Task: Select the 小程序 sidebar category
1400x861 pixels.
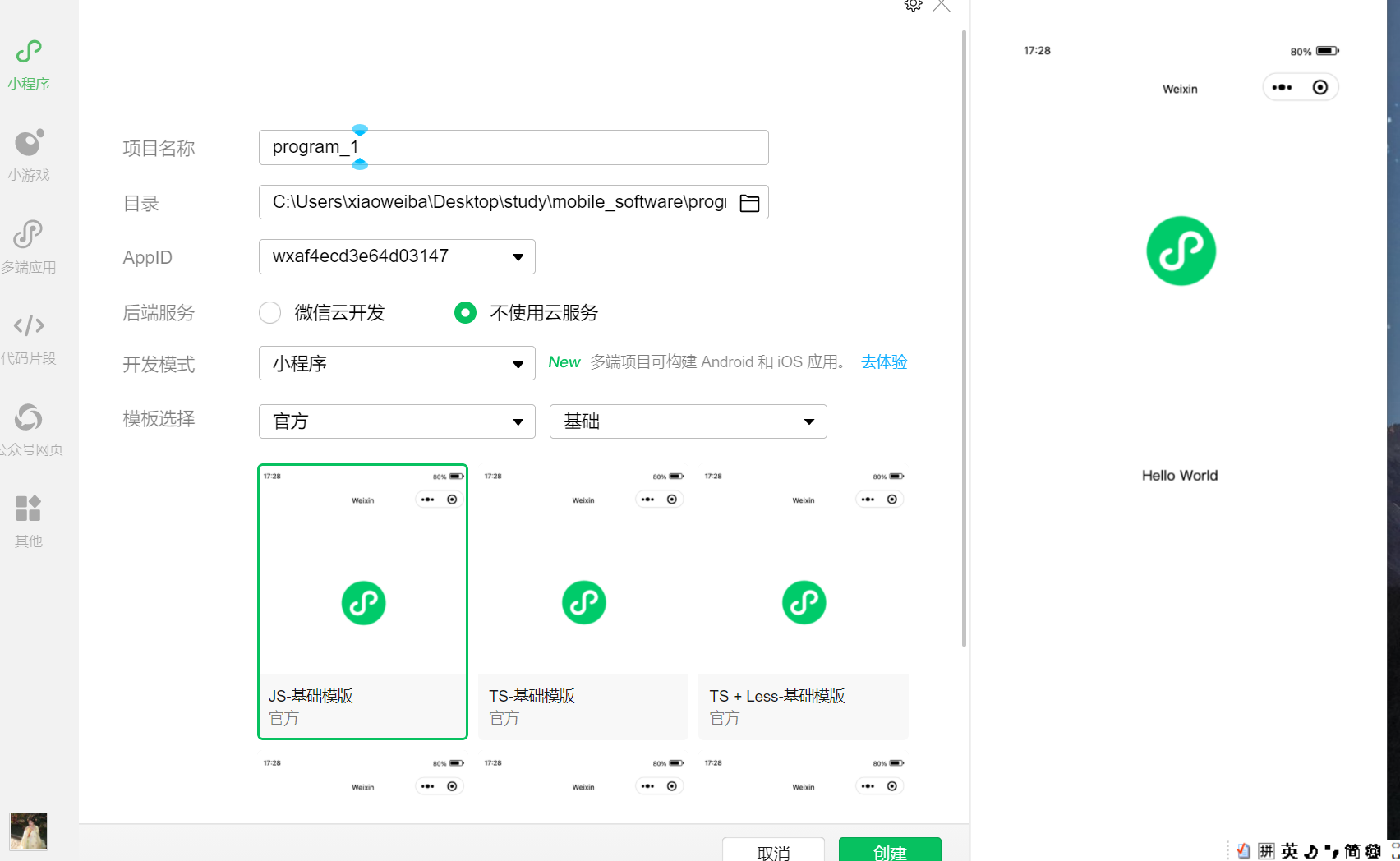Action: pyautogui.click(x=29, y=66)
